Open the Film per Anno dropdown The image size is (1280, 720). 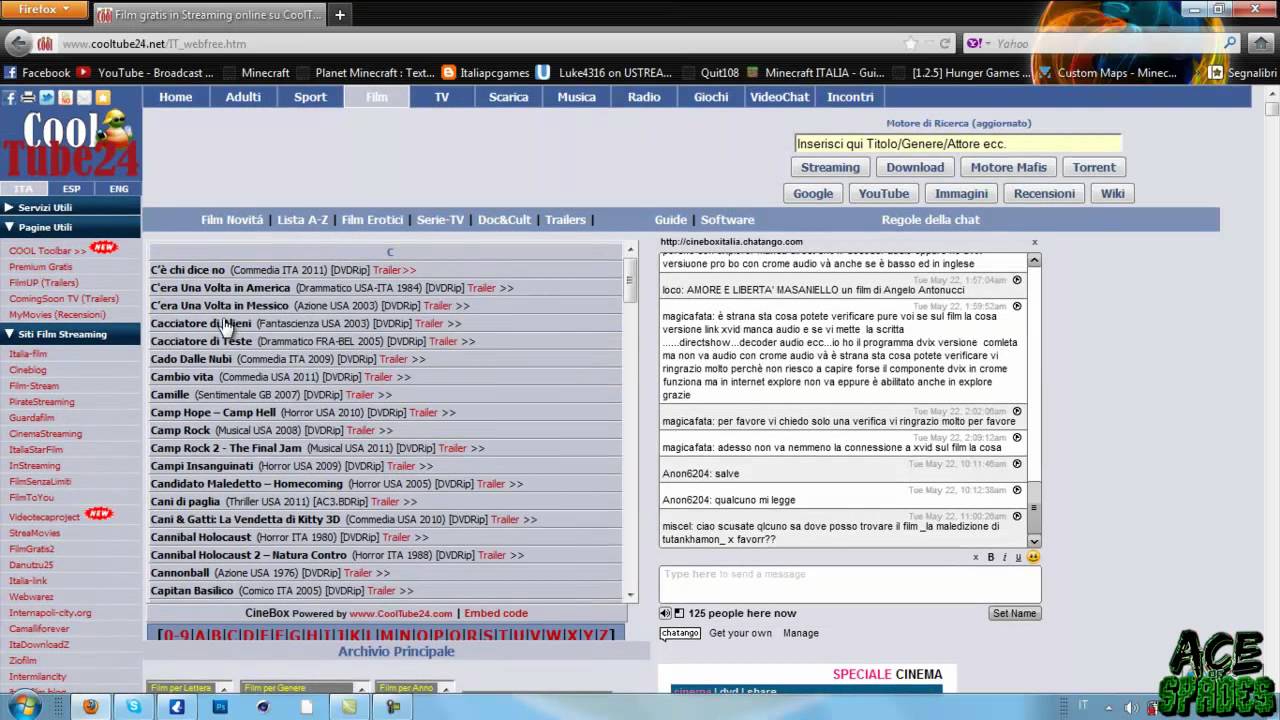pos(416,688)
